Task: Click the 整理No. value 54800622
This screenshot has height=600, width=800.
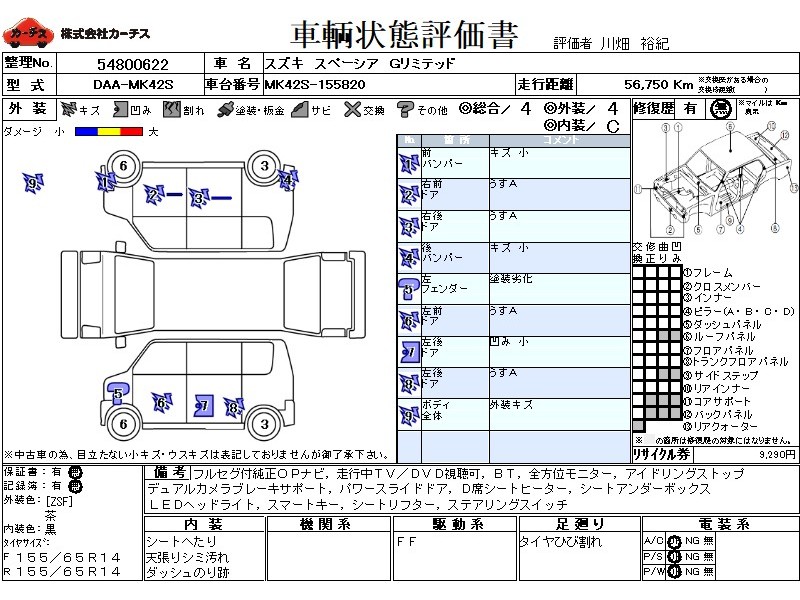Action: tap(133, 64)
